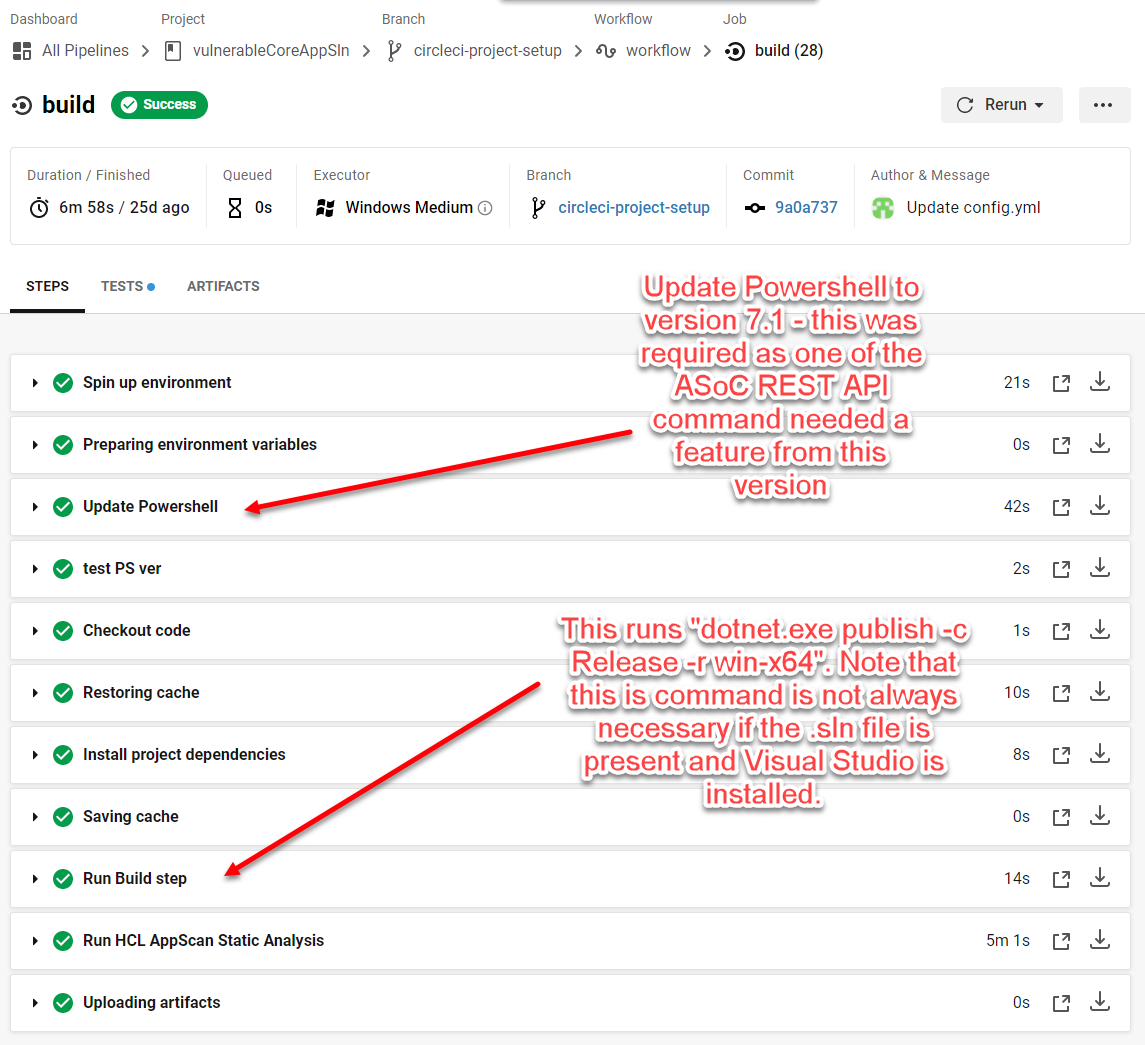Viewport: 1145px width, 1045px height.
Task: Open vulnerableCoreAppSln project breadcrumb
Action: 271,50
